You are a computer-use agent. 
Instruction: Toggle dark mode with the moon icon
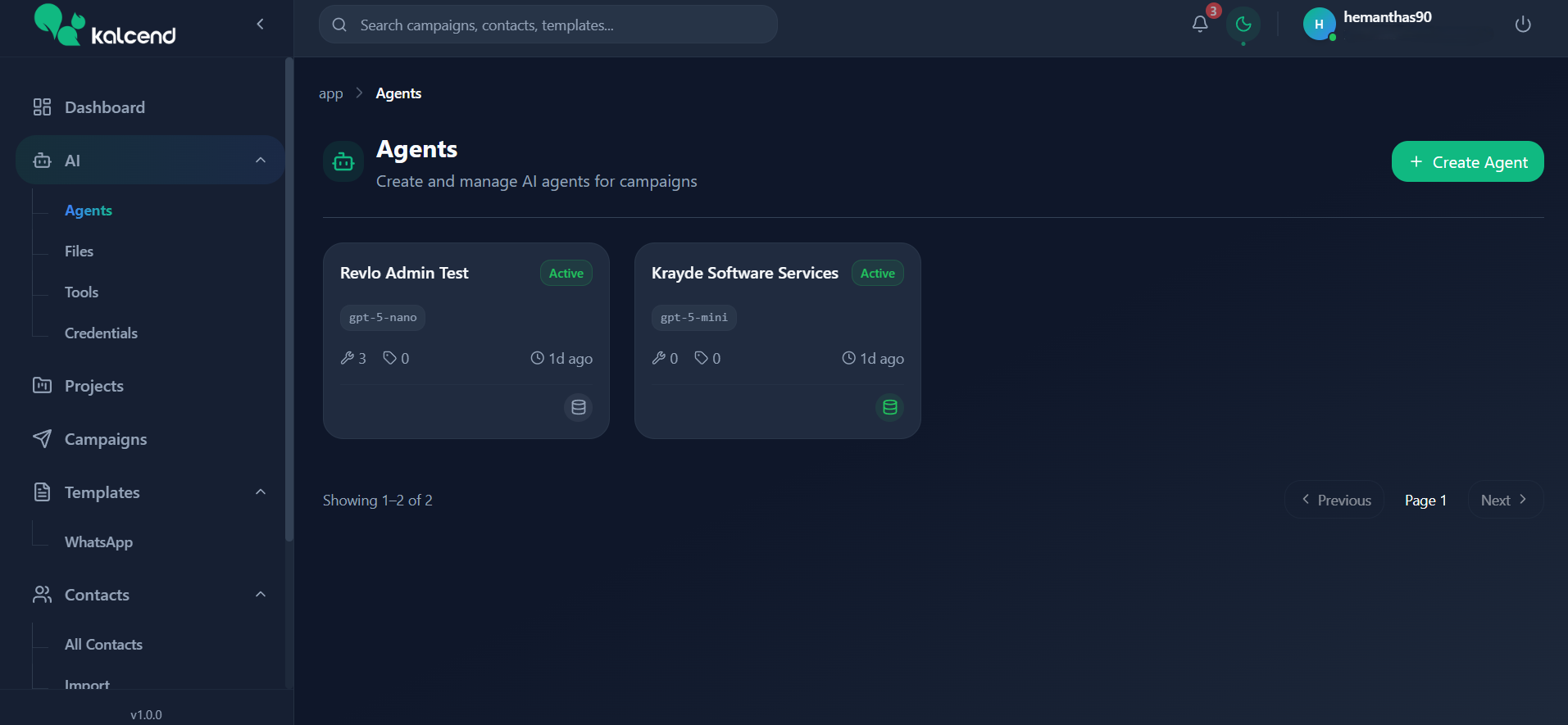pyautogui.click(x=1243, y=25)
